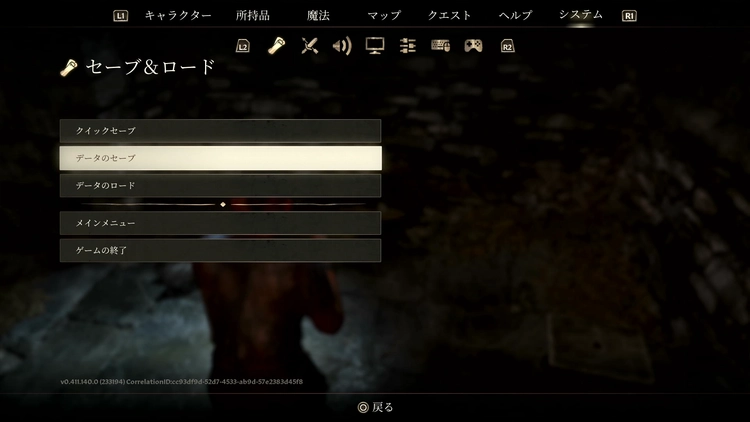Select the save & load flashlight icon

(277, 45)
